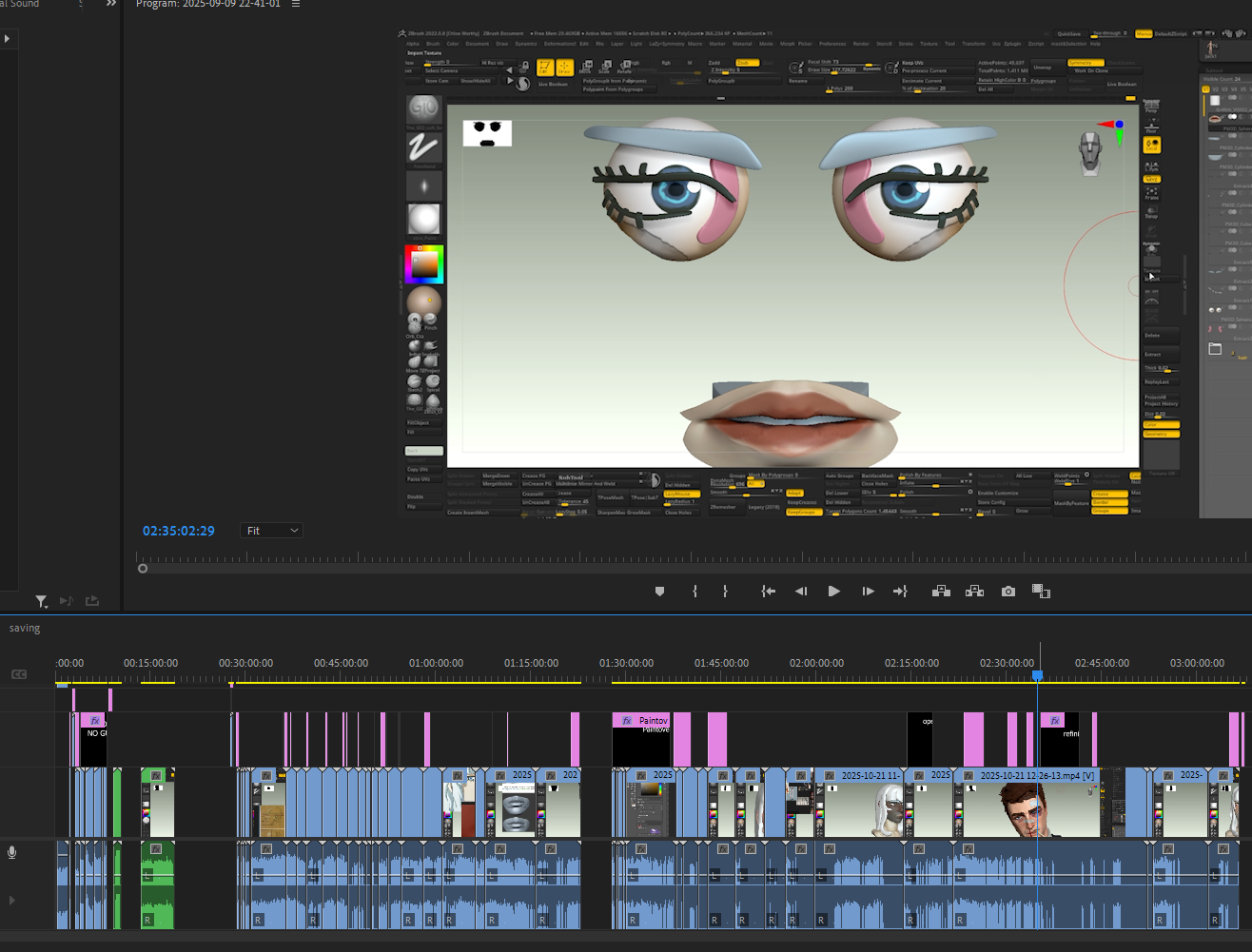
Task: Click the Extract button
Action: 974,592
